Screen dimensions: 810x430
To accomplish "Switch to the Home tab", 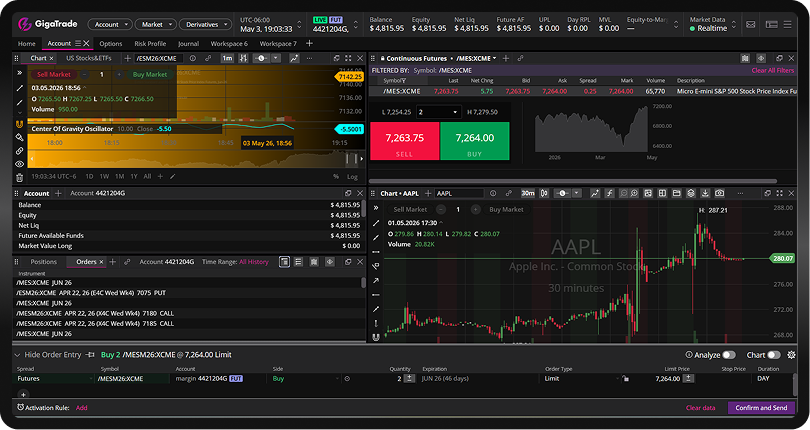I will pyautogui.click(x=27, y=44).
